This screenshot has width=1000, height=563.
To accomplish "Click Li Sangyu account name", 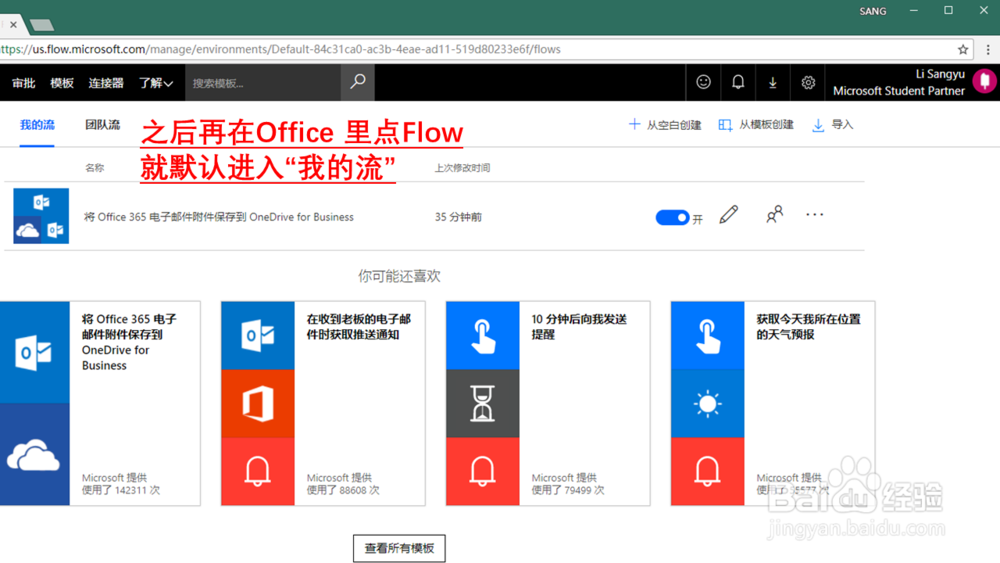I will tap(940, 74).
